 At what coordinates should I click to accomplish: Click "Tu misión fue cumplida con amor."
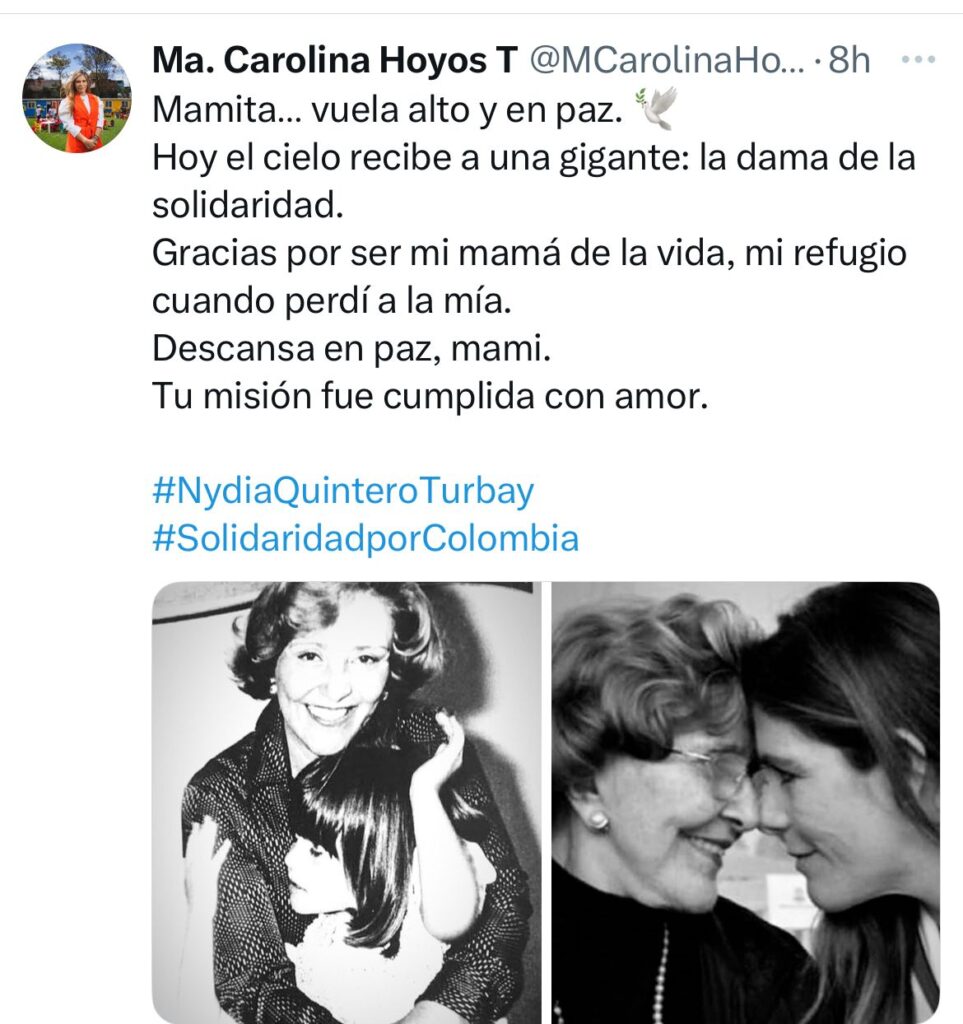pos(429,397)
